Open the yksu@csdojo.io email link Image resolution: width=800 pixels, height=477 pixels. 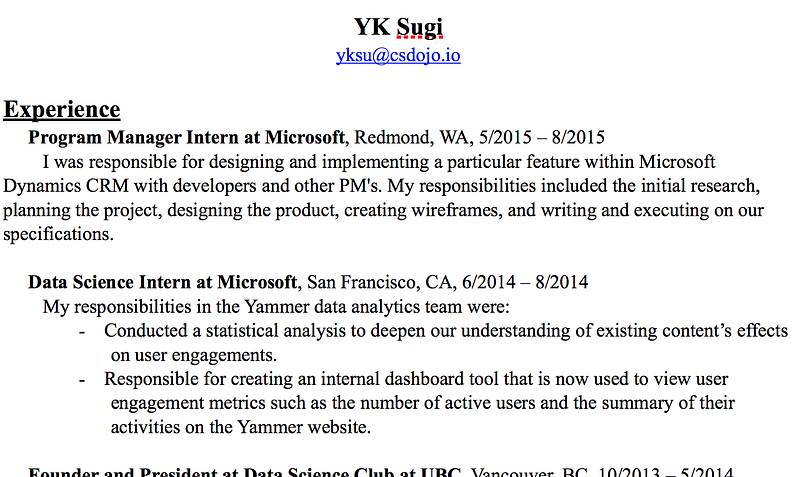click(x=398, y=55)
